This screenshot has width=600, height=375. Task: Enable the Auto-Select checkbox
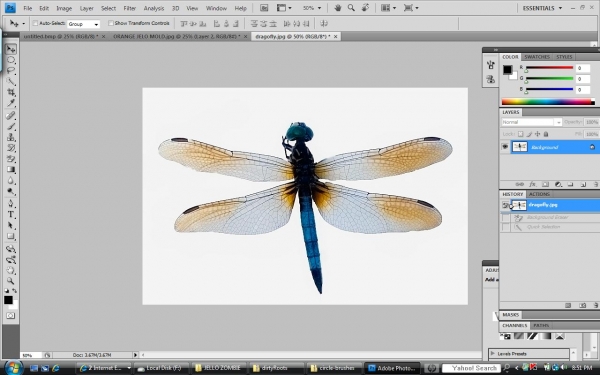pos(35,23)
